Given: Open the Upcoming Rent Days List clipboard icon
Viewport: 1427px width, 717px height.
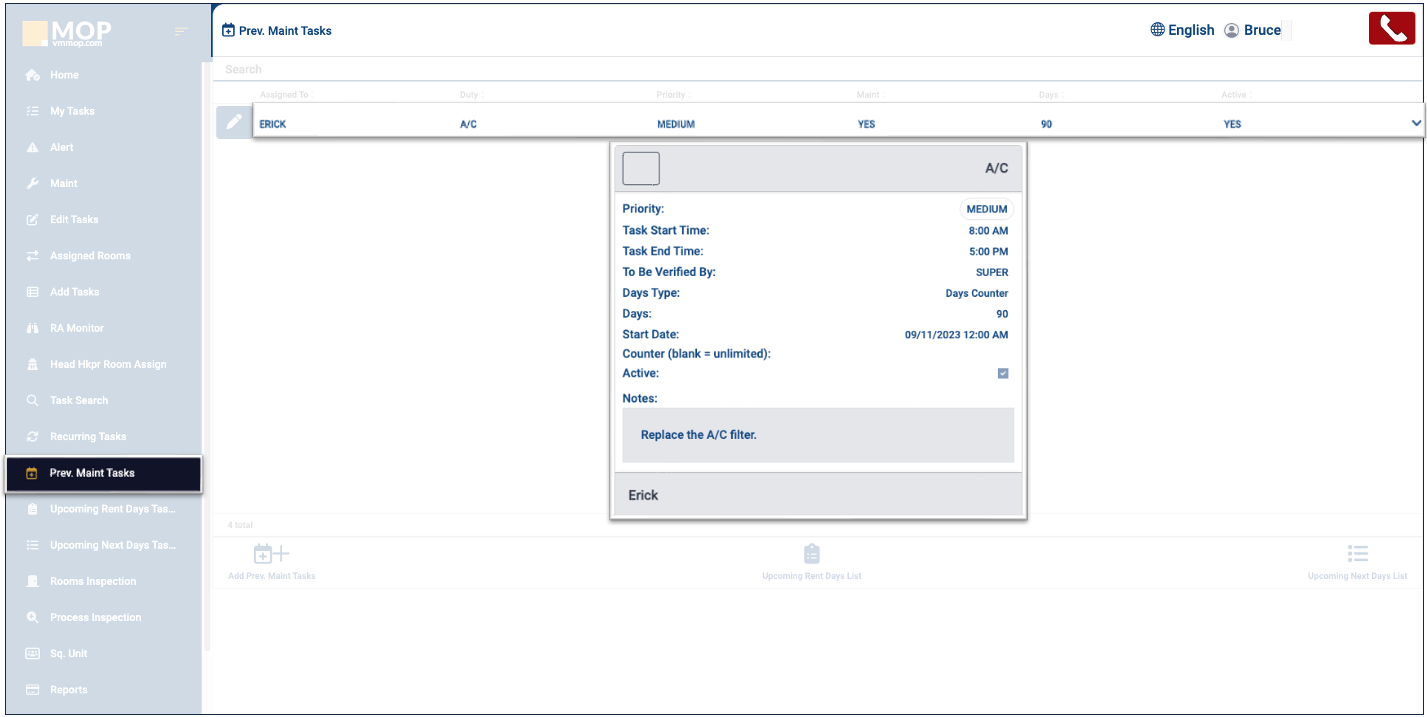Looking at the screenshot, I should [811, 554].
